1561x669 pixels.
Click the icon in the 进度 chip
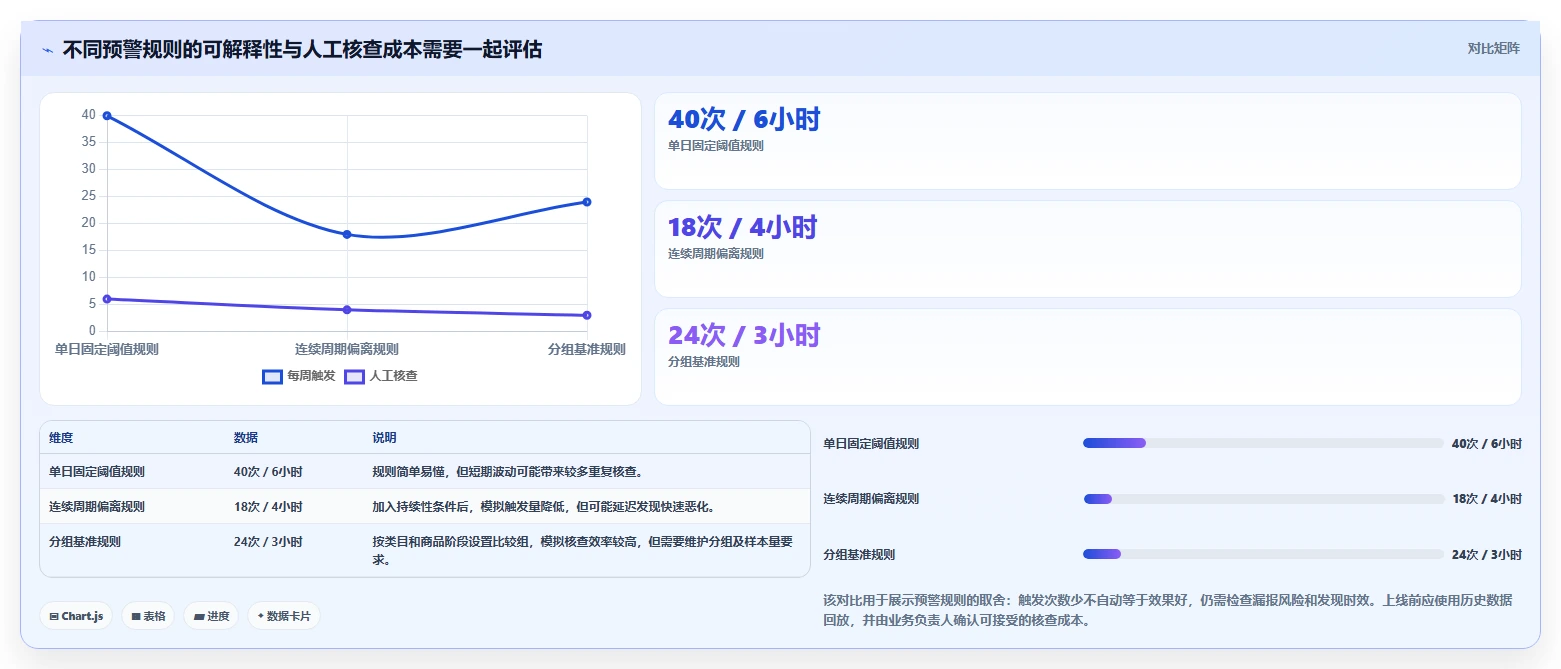tap(199, 617)
